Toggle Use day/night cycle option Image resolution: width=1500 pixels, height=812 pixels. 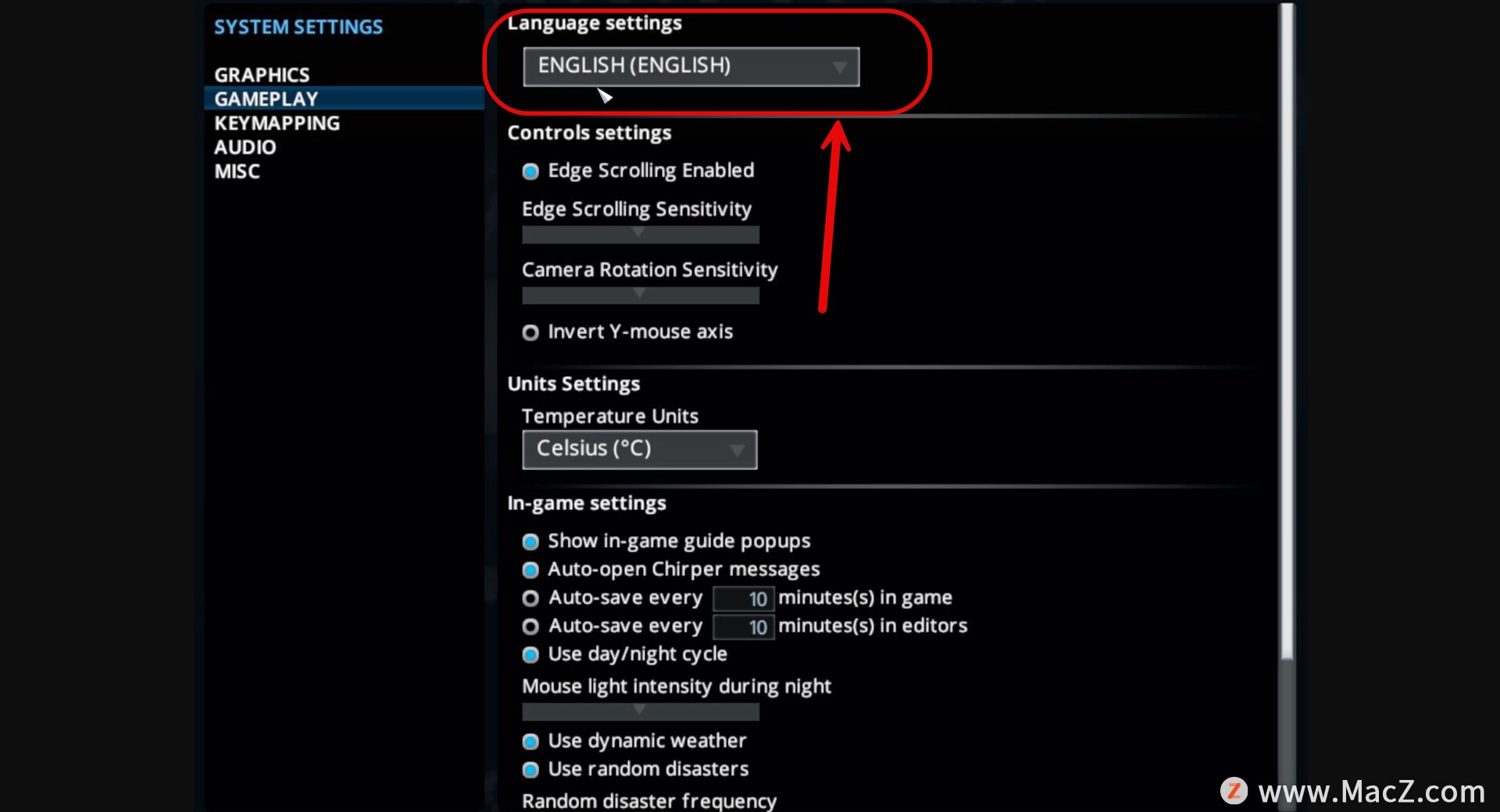[x=530, y=654]
